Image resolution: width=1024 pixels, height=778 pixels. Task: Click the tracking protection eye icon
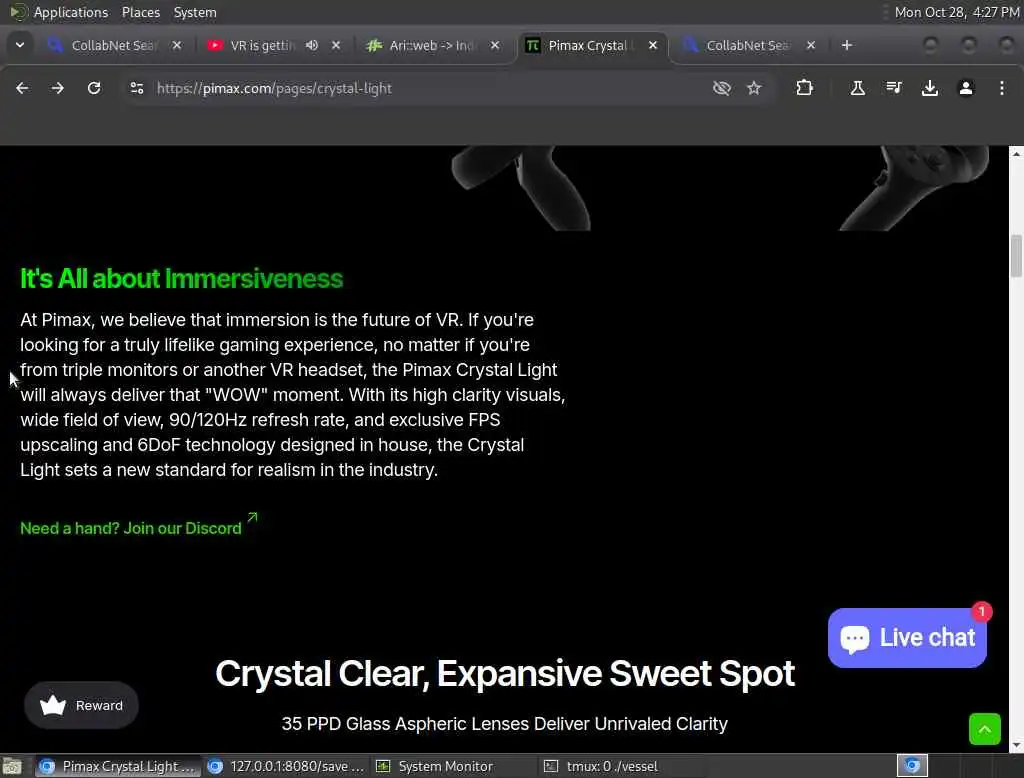coord(722,88)
